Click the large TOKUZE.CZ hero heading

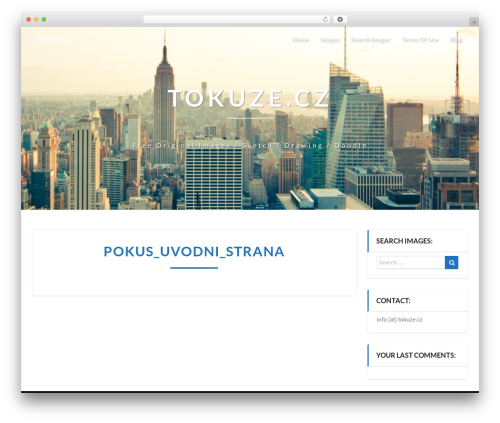coord(249,99)
